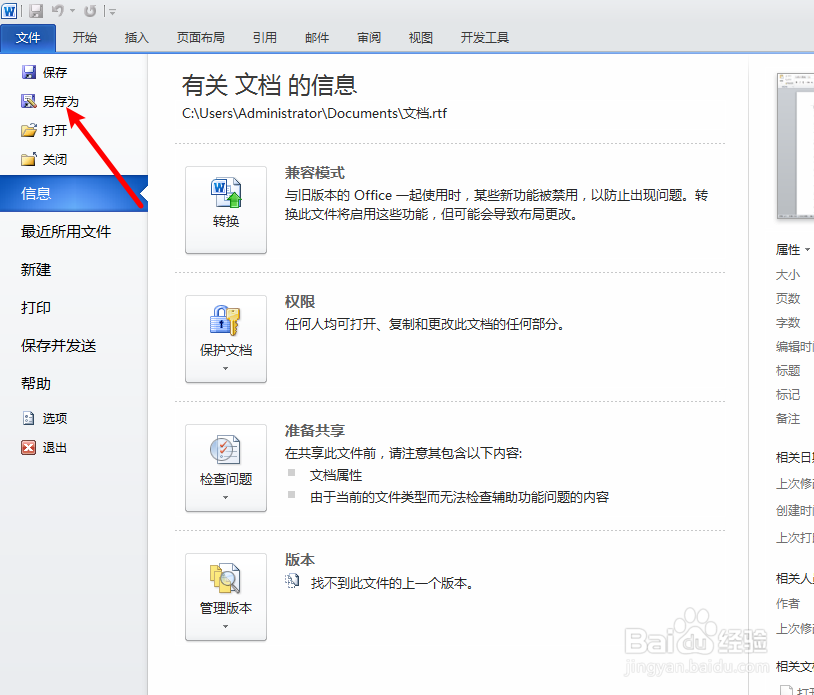This screenshot has height=695, width=814.
Task: Click the red 退出 icon
Action: (x=29, y=447)
